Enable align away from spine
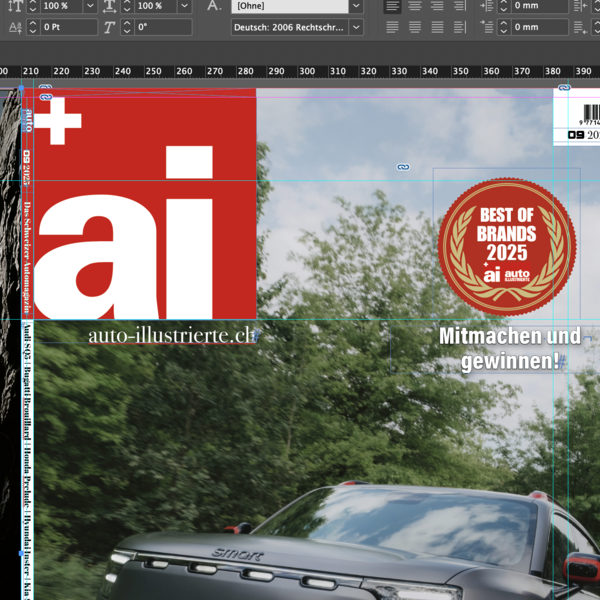Screen dimensions: 600x600 (x=460, y=27)
